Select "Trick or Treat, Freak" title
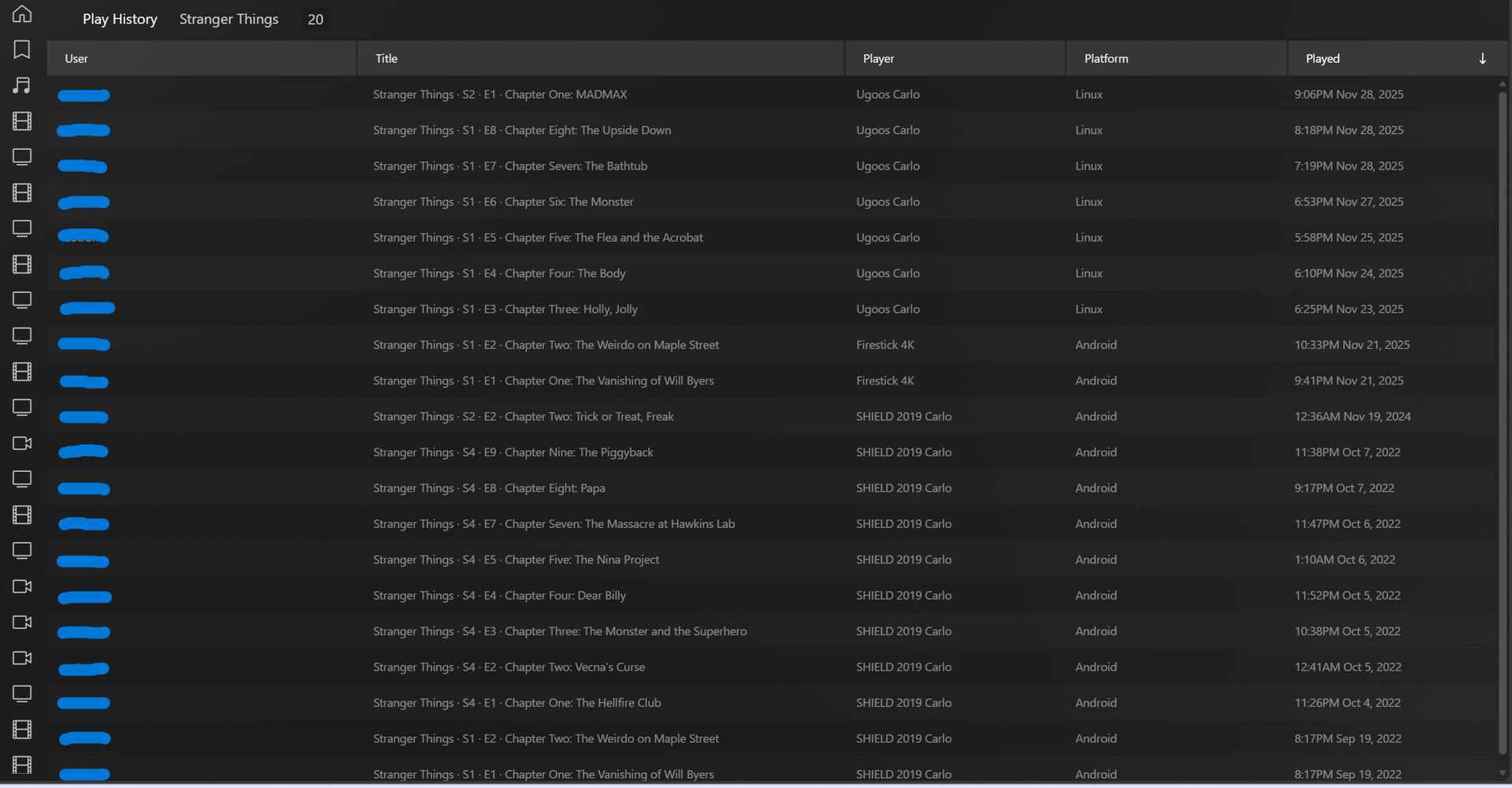 tap(624, 417)
